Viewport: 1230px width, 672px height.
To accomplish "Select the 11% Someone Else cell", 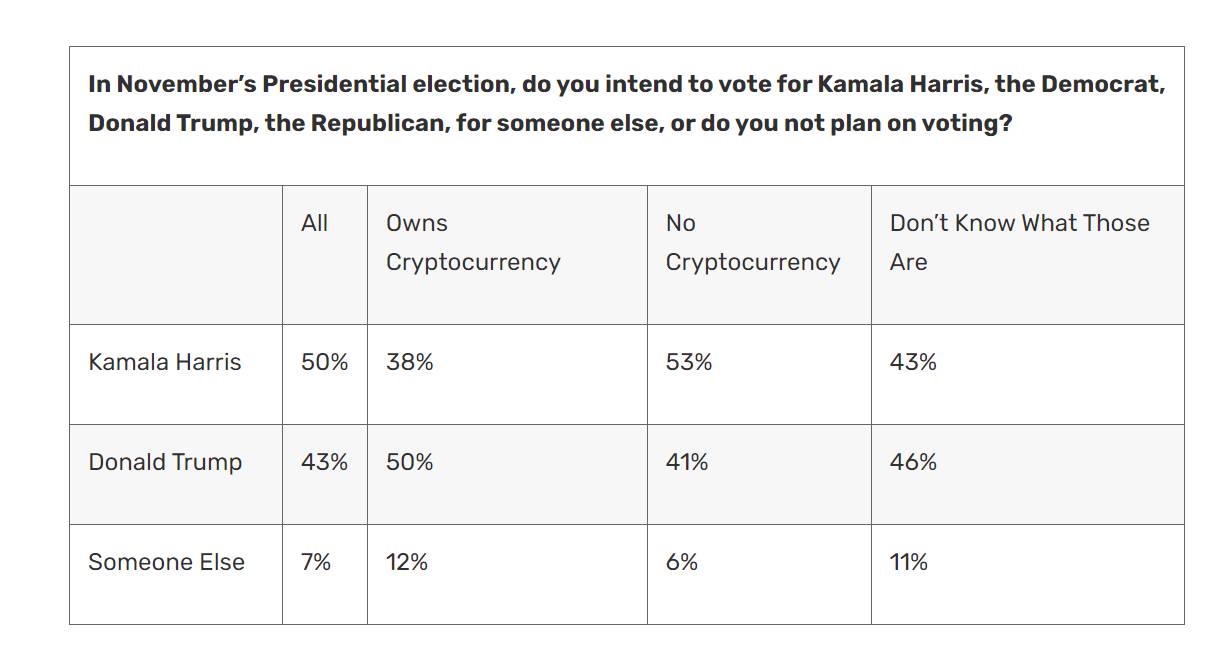I will (908, 562).
